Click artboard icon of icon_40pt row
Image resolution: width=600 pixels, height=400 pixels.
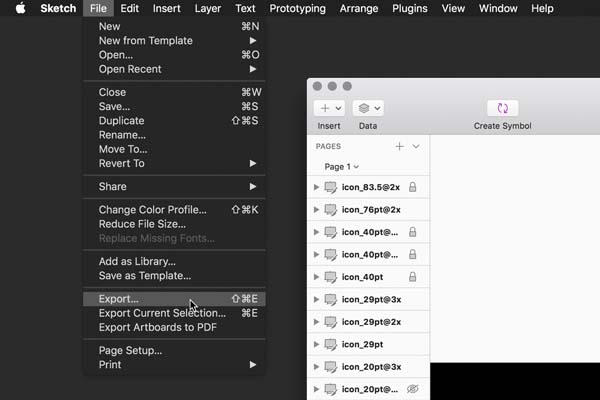331,277
